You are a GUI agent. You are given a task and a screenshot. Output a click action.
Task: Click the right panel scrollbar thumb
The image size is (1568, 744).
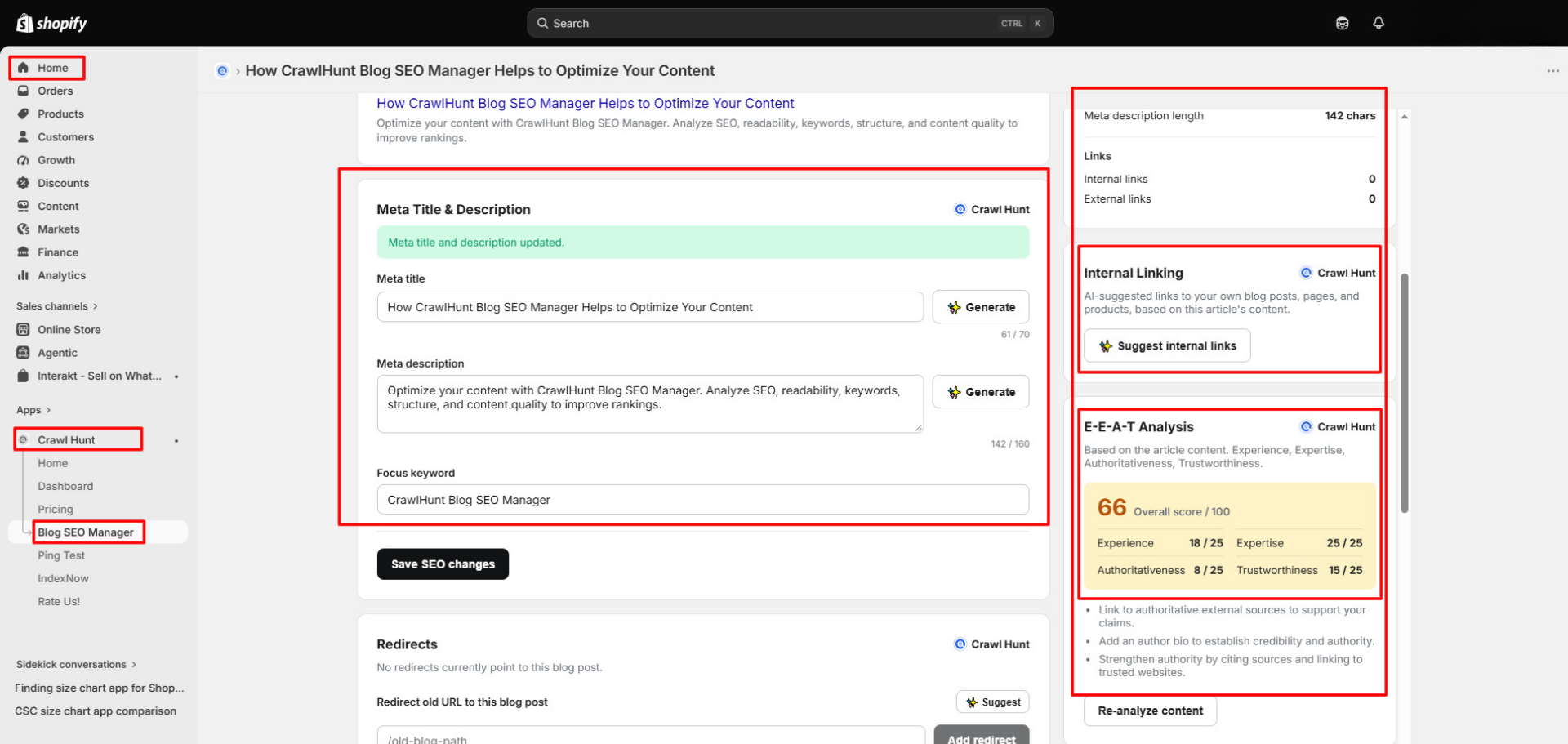pos(1405,393)
